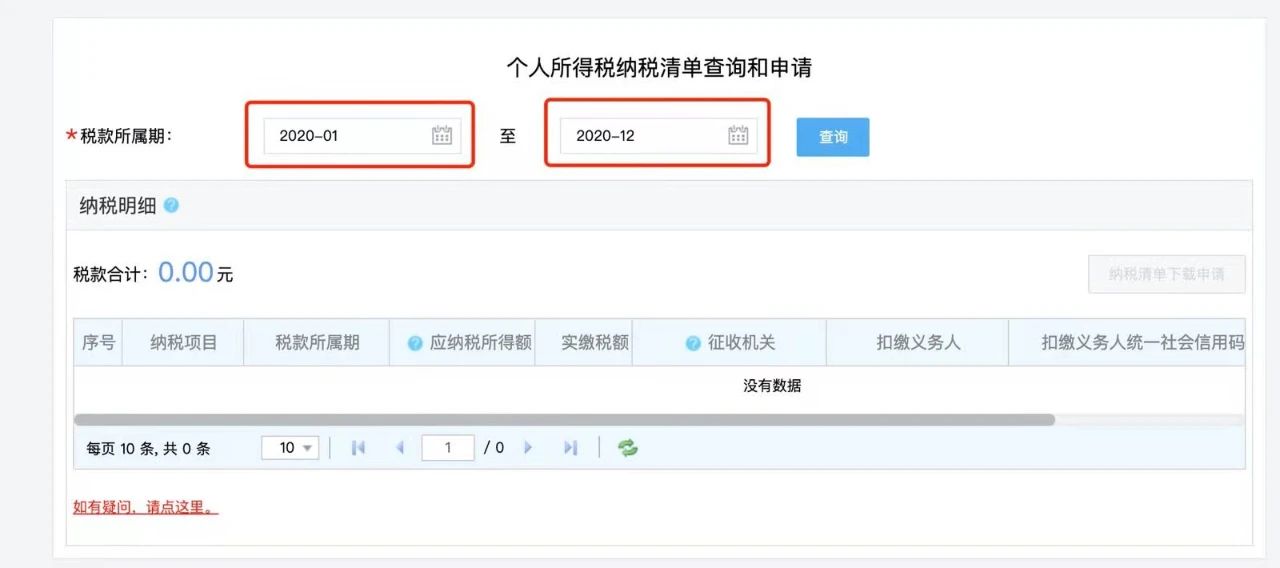Go to next page of results

point(528,448)
